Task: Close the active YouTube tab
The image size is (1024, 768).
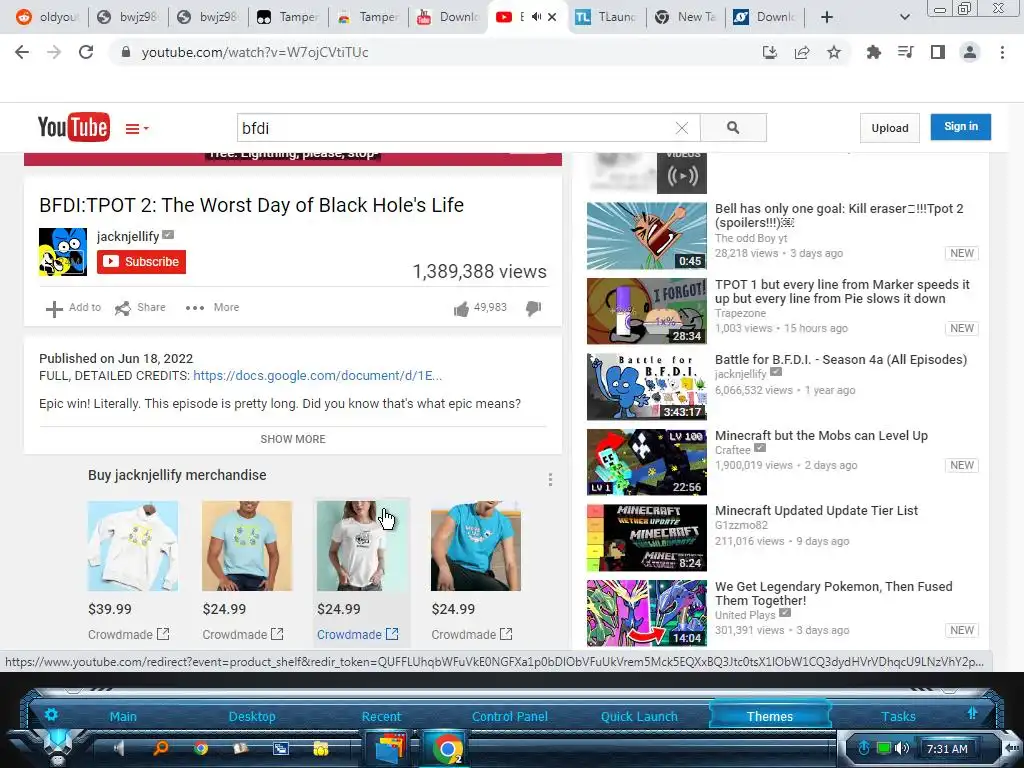Action: point(552,17)
